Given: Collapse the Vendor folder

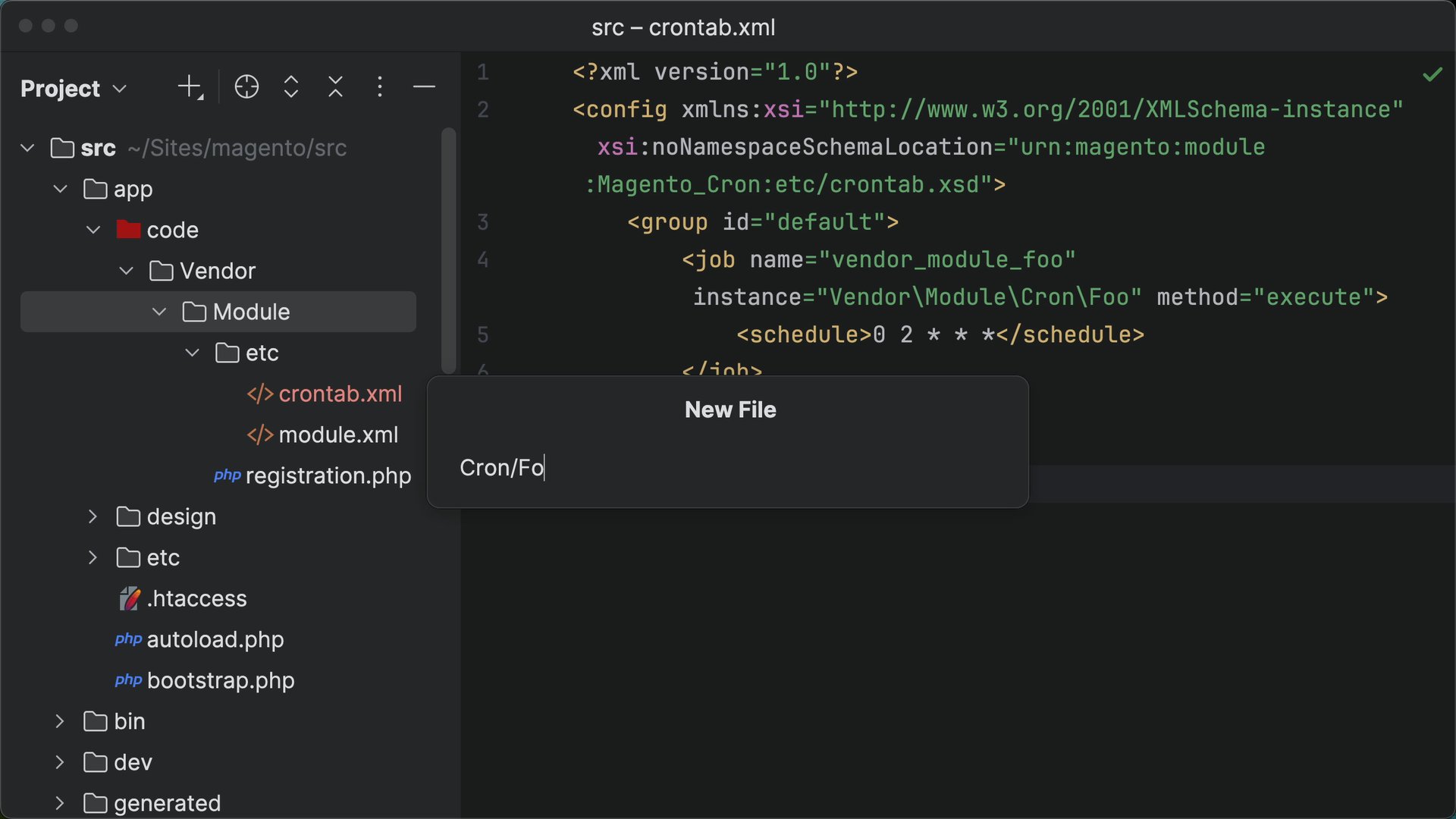Looking at the screenshot, I should click(127, 271).
